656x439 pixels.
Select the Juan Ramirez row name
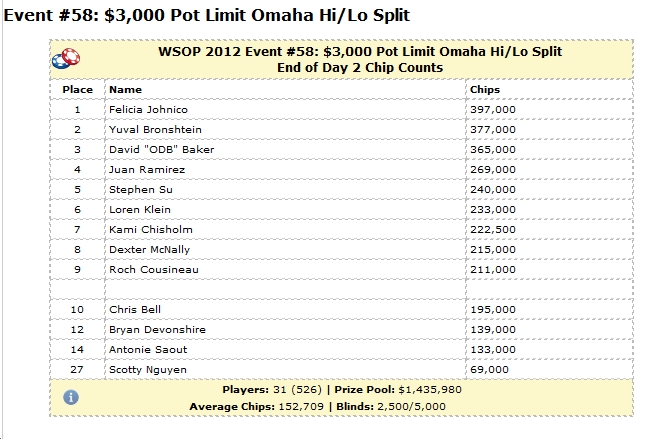click(x=147, y=170)
